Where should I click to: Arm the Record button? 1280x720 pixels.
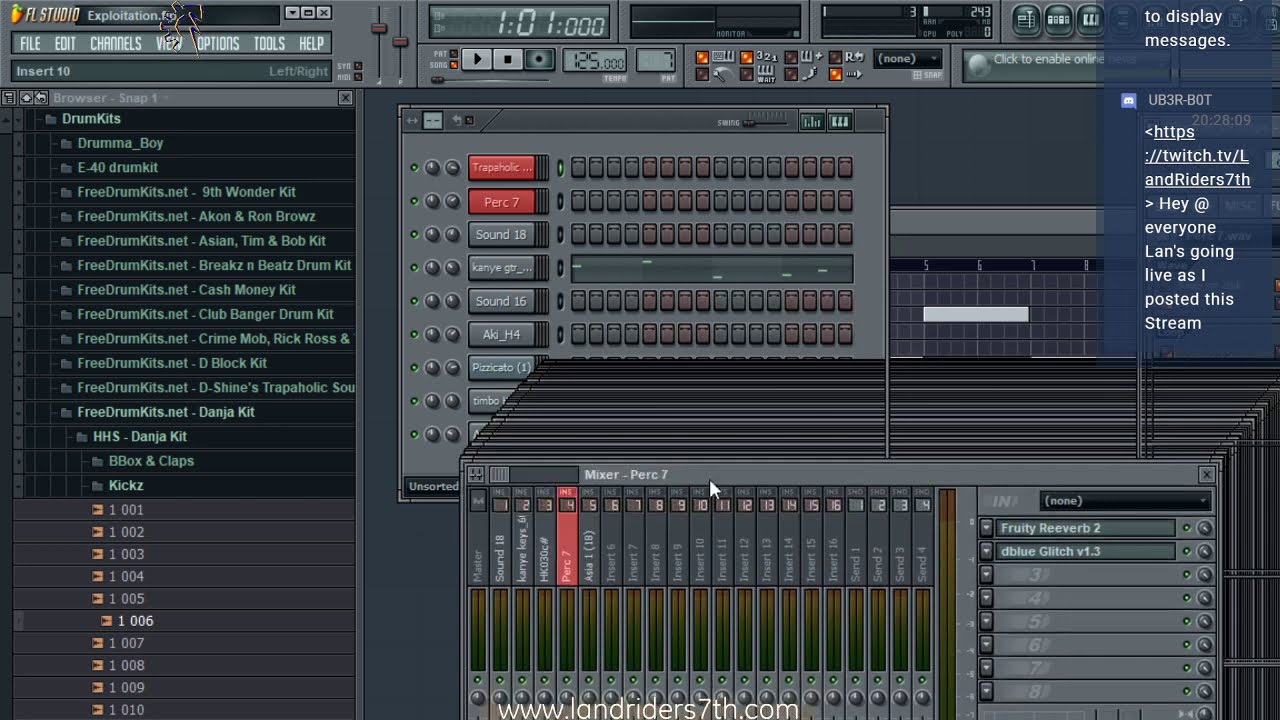[539, 60]
